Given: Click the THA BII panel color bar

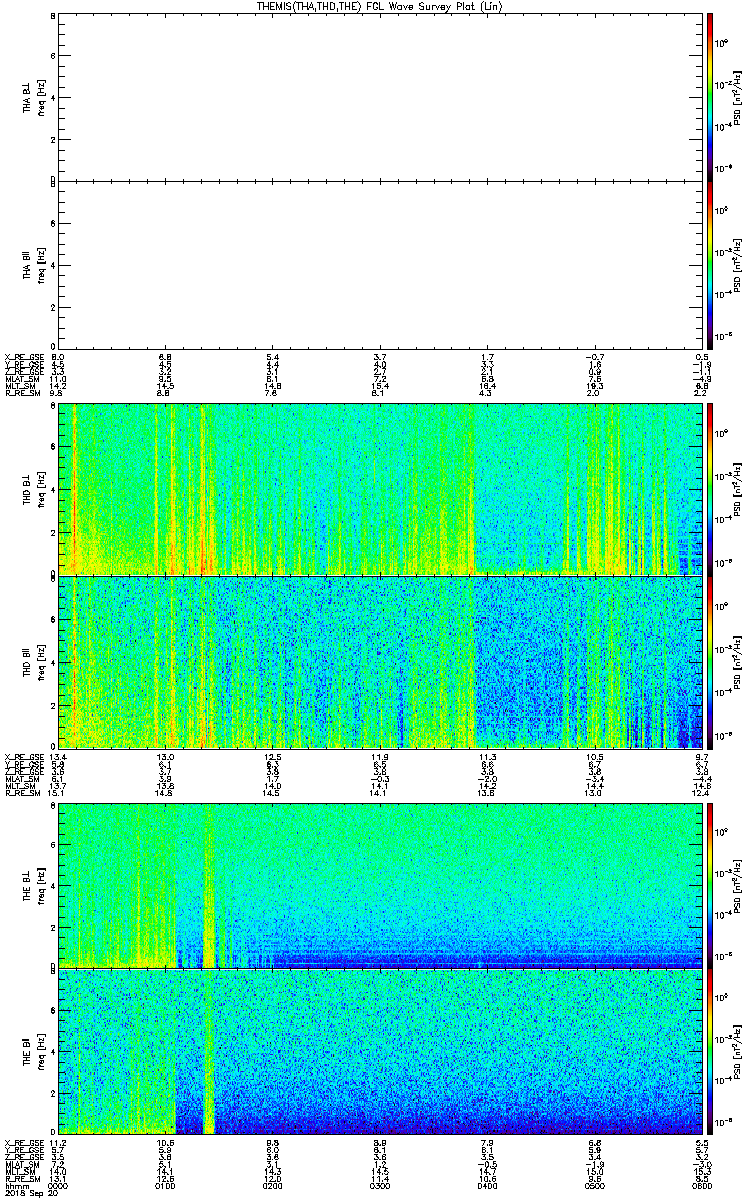Looking at the screenshot, I should [x=710, y=264].
